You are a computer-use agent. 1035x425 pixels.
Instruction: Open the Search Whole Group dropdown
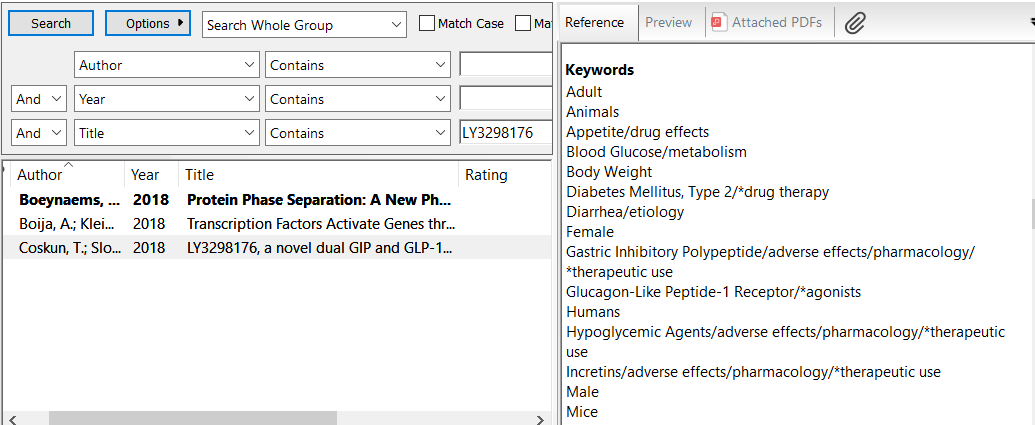pos(304,24)
